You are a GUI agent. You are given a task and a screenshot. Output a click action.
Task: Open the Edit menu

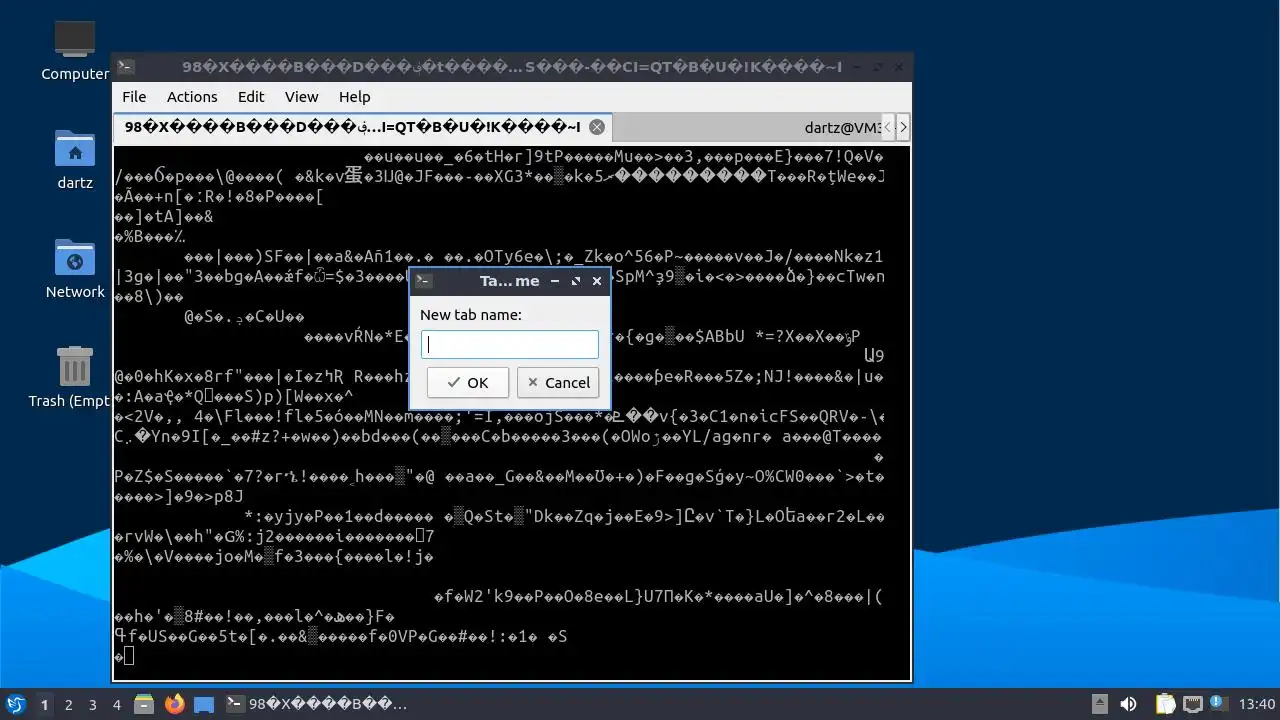click(x=251, y=97)
